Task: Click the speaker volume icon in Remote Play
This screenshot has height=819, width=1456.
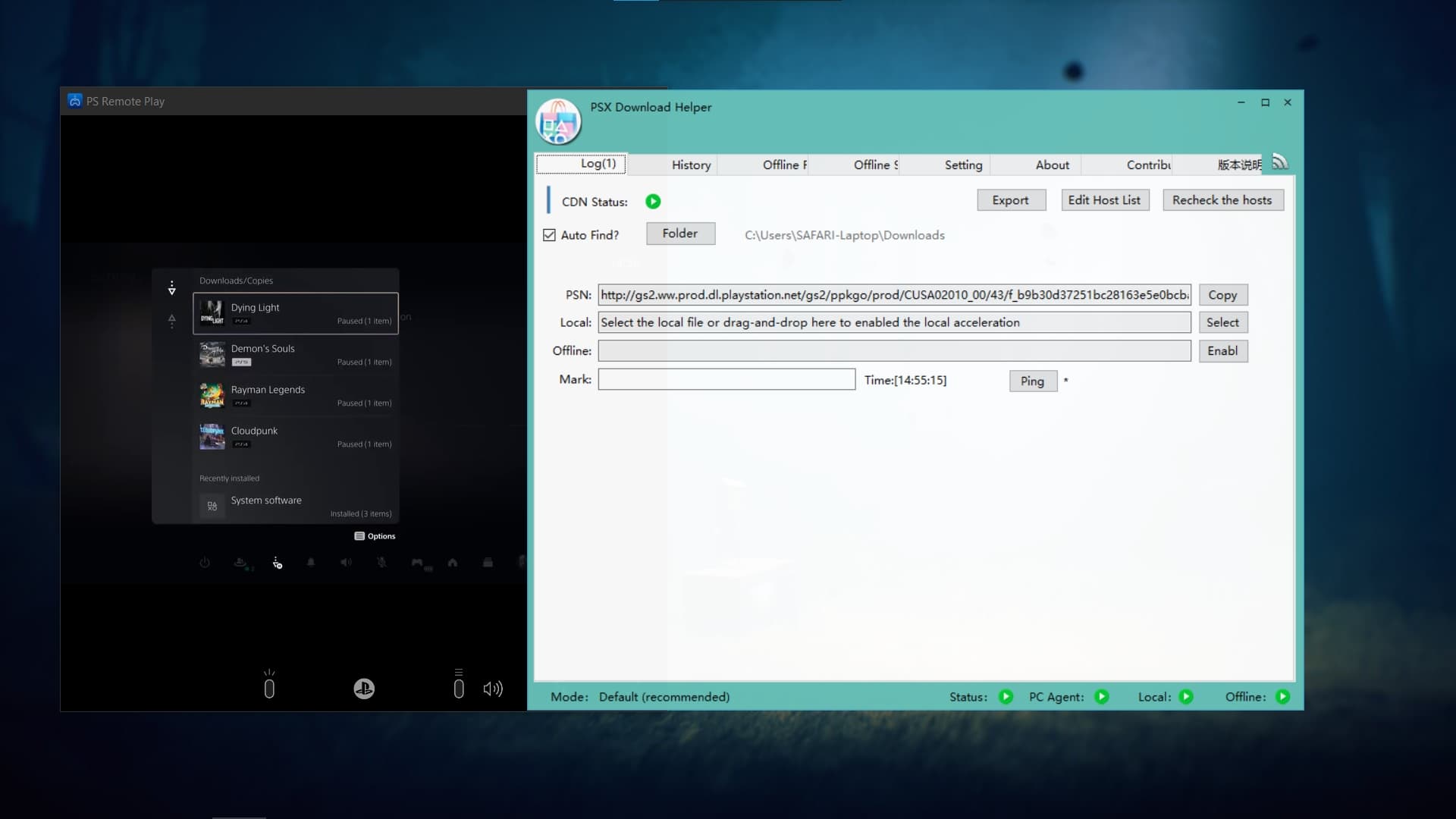Action: click(x=493, y=689)
